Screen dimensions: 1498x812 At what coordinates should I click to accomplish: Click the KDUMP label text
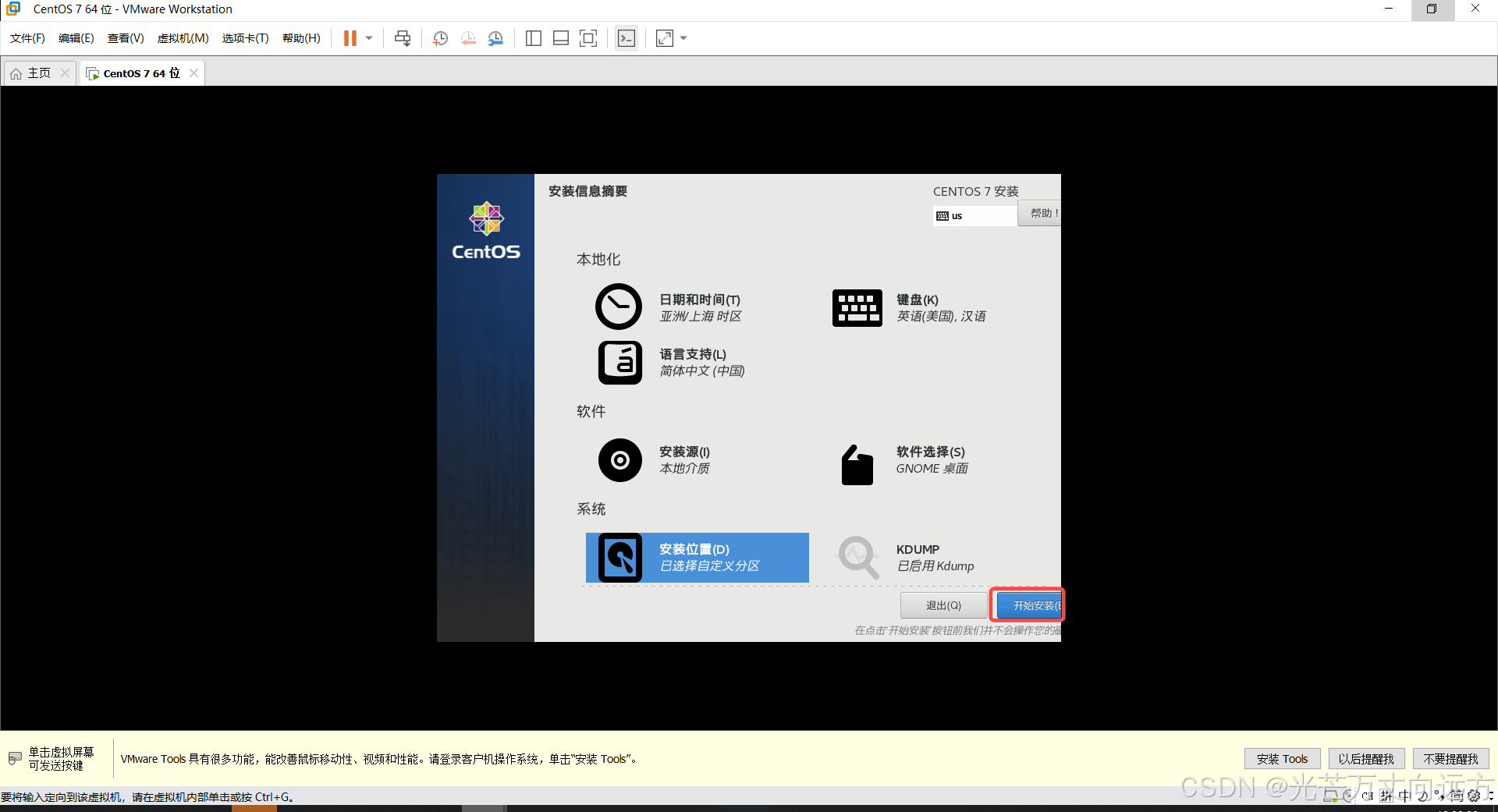918,549
